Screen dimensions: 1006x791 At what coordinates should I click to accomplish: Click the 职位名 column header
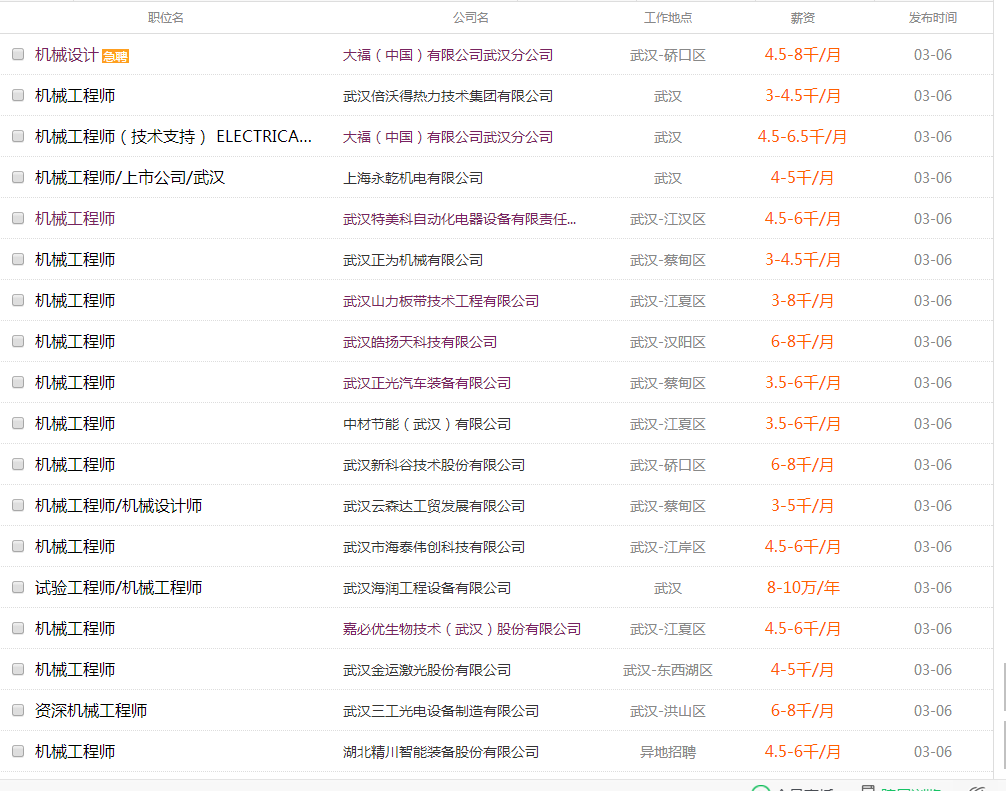tap(166, 18)
